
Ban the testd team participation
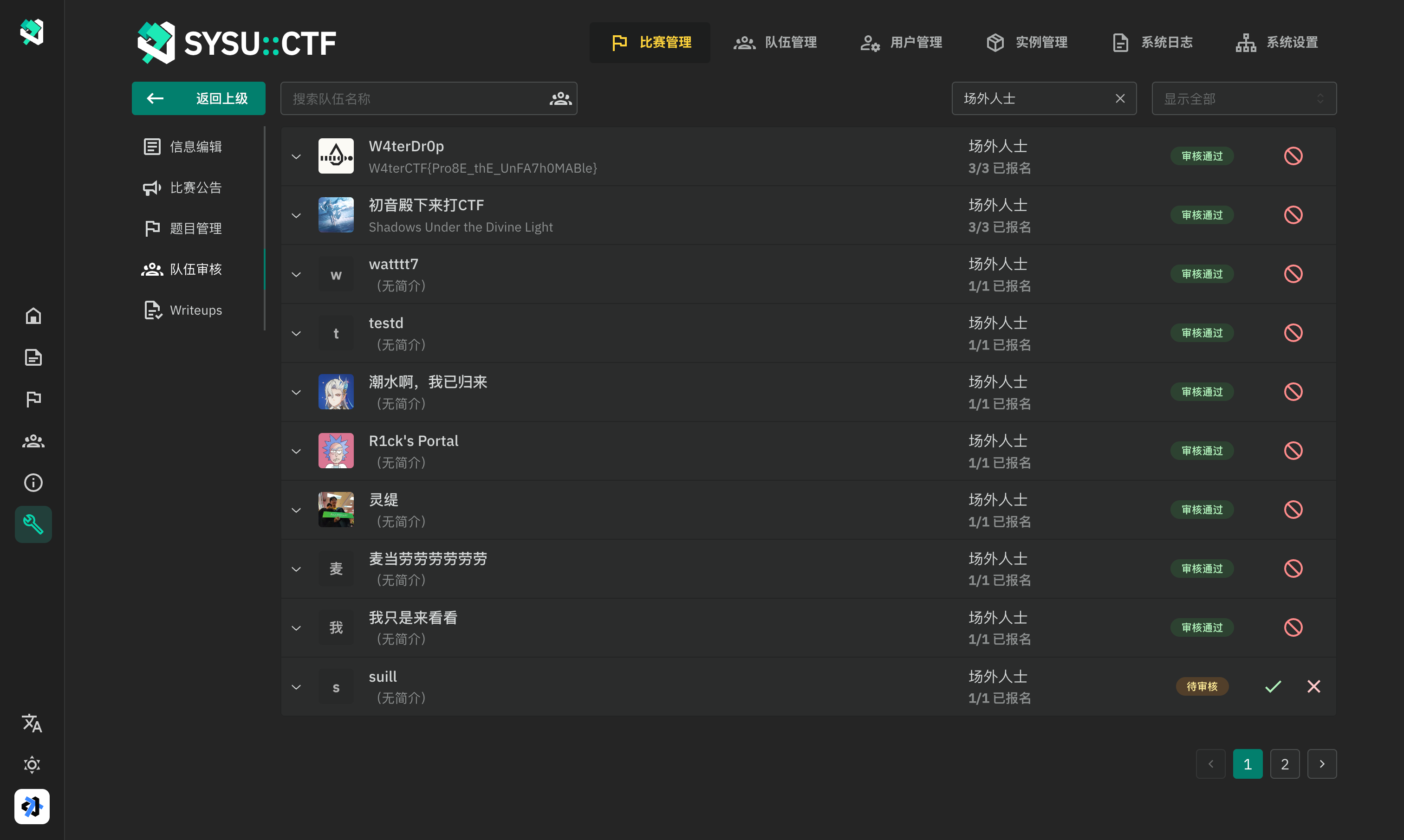[x=1293, y=333]
